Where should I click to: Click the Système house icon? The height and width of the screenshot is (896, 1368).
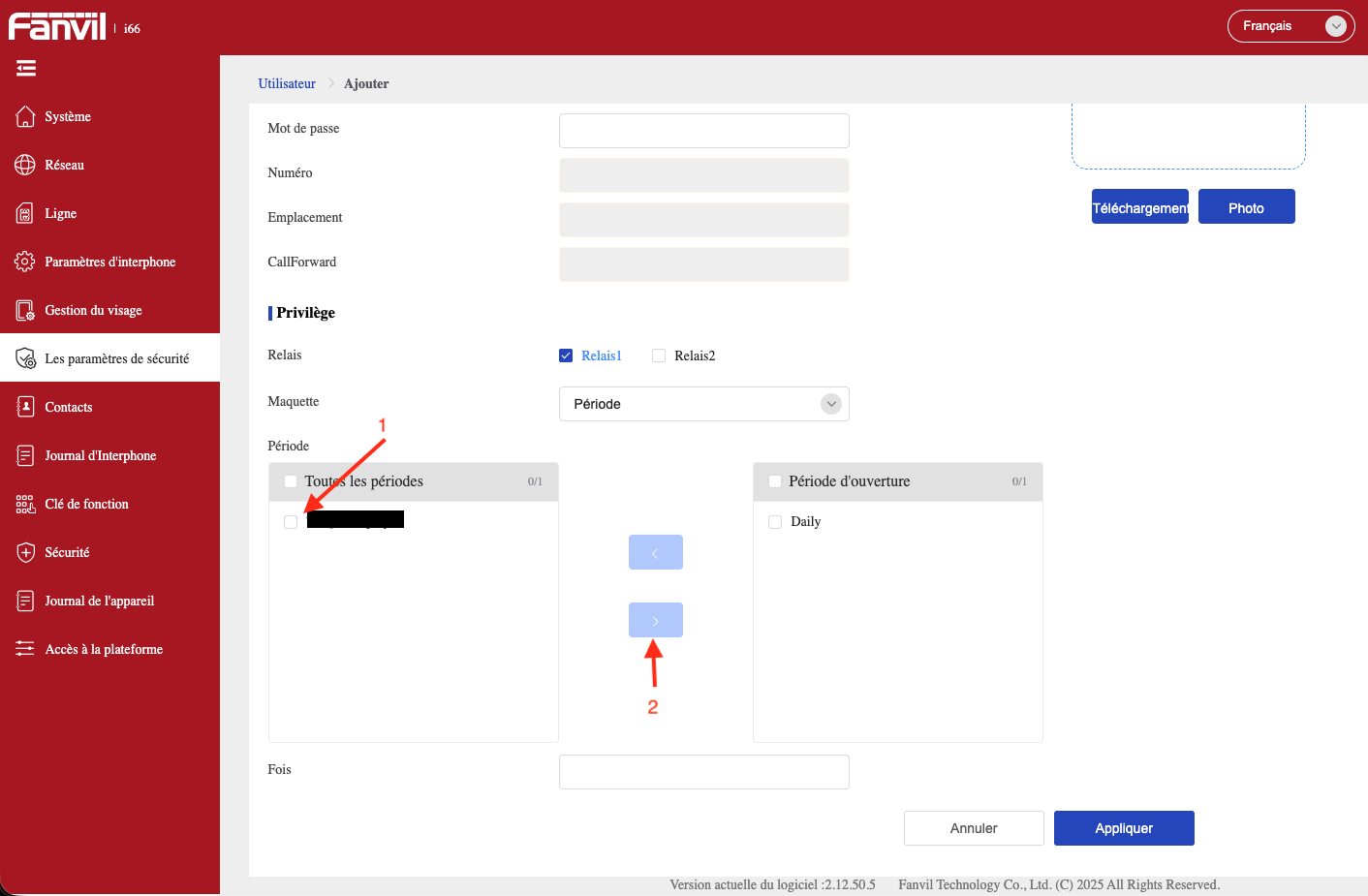coord(25,116)
